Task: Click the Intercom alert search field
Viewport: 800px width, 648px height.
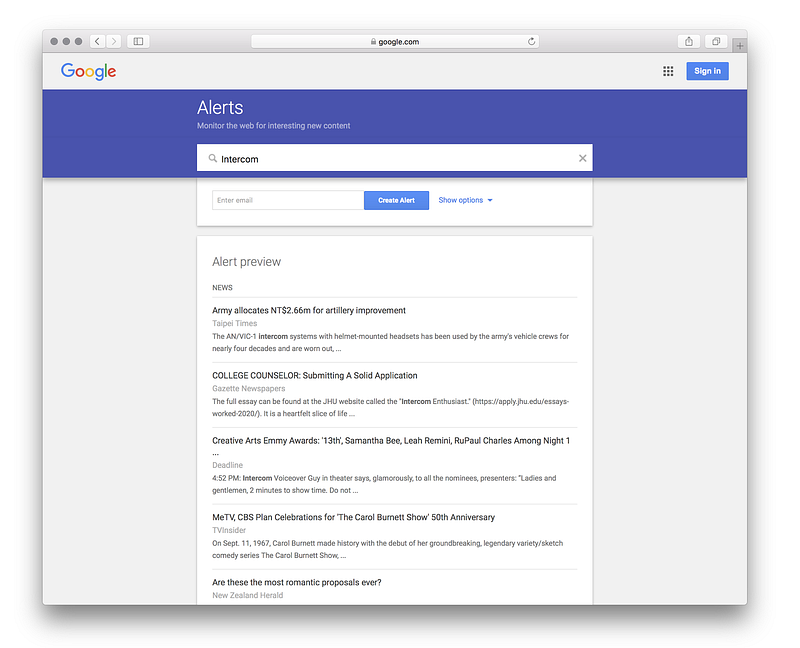Action: 394,158
